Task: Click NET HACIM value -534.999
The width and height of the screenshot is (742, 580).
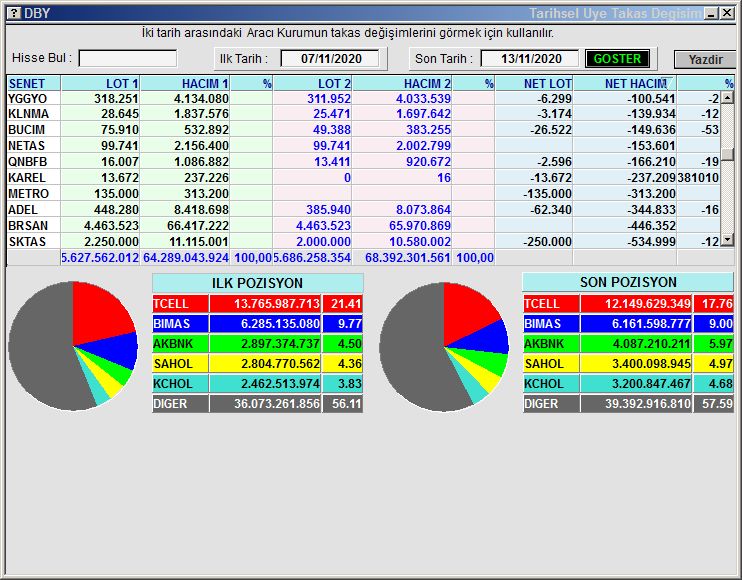Action: pyautogui.click(x=651, y=242)
